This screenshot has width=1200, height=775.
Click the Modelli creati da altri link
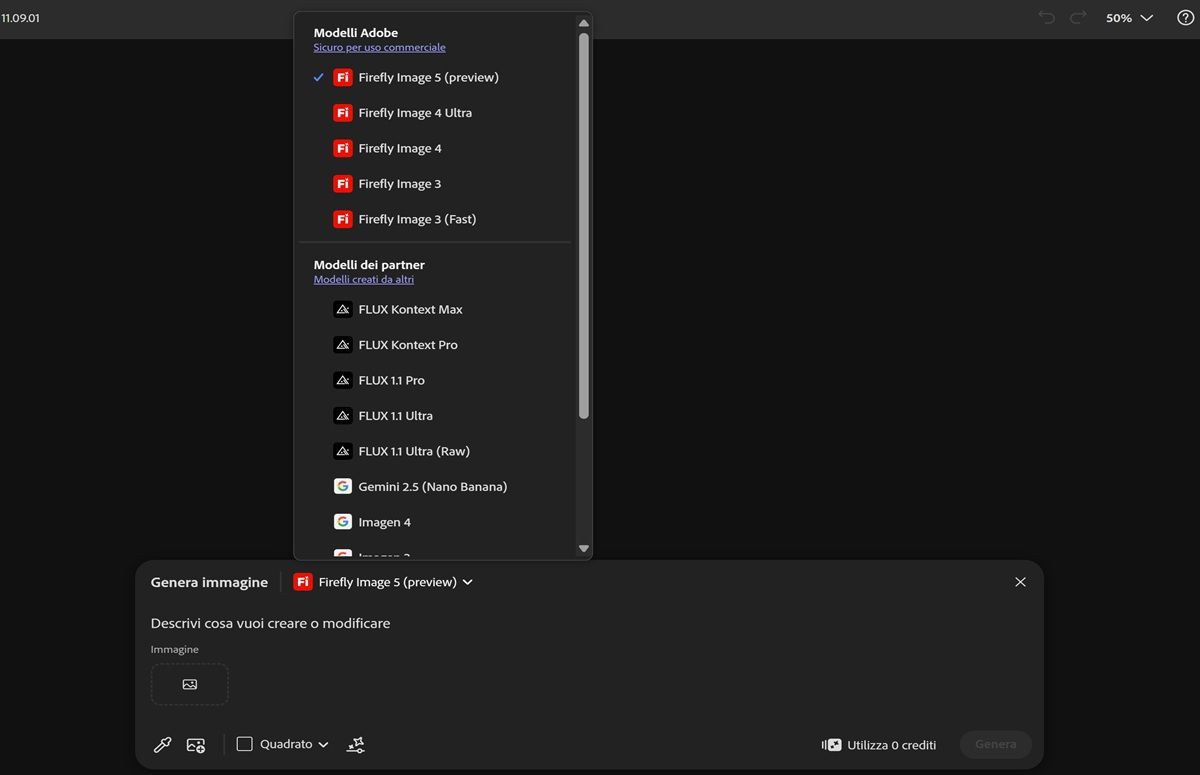[364, 279]
